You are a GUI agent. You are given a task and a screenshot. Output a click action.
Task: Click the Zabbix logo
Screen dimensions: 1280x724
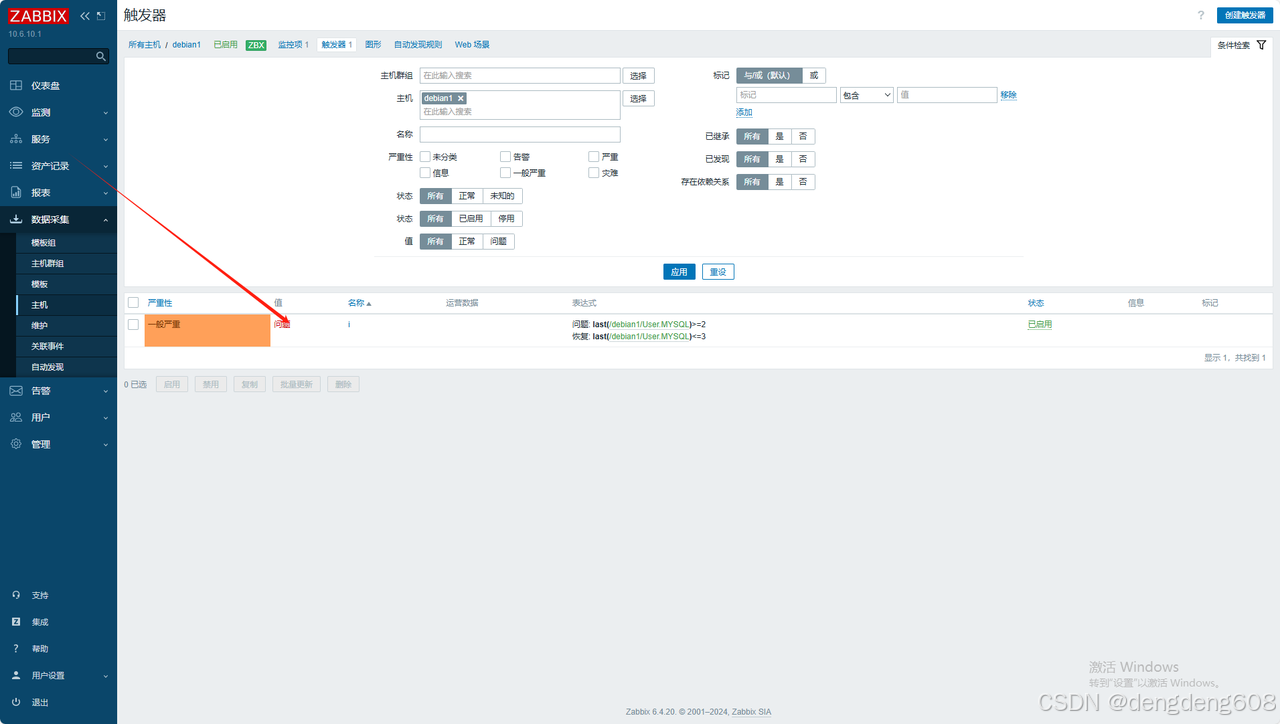point(40,16)
